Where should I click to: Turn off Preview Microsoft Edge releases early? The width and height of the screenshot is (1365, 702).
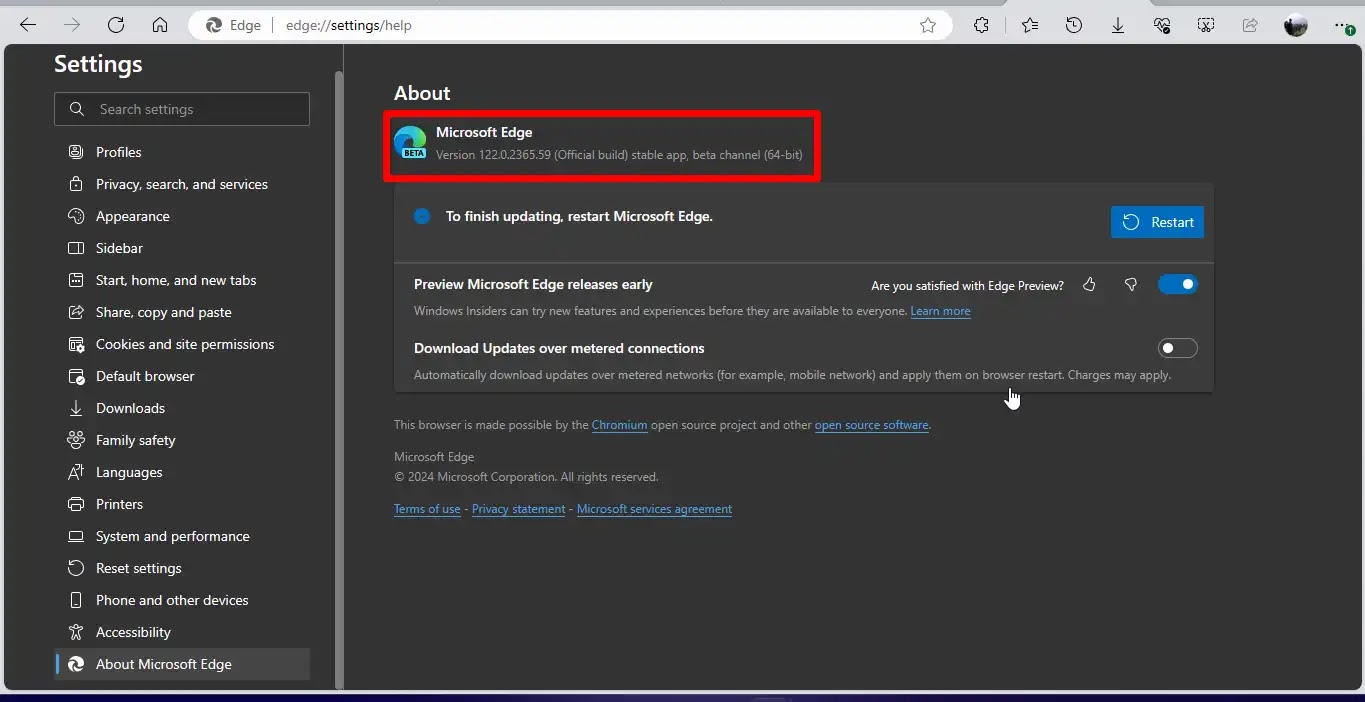point(1177,285)
